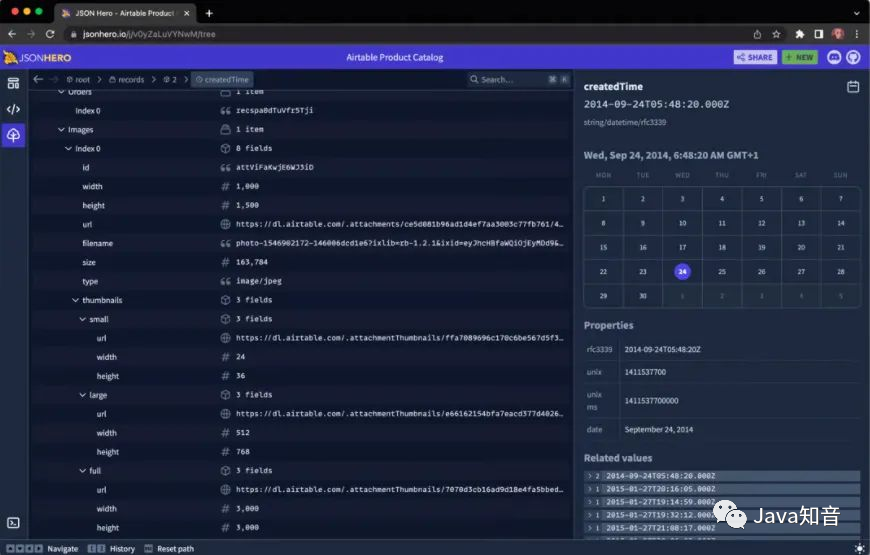Open the Chrome profile avatar

click(x=838, y=34)
